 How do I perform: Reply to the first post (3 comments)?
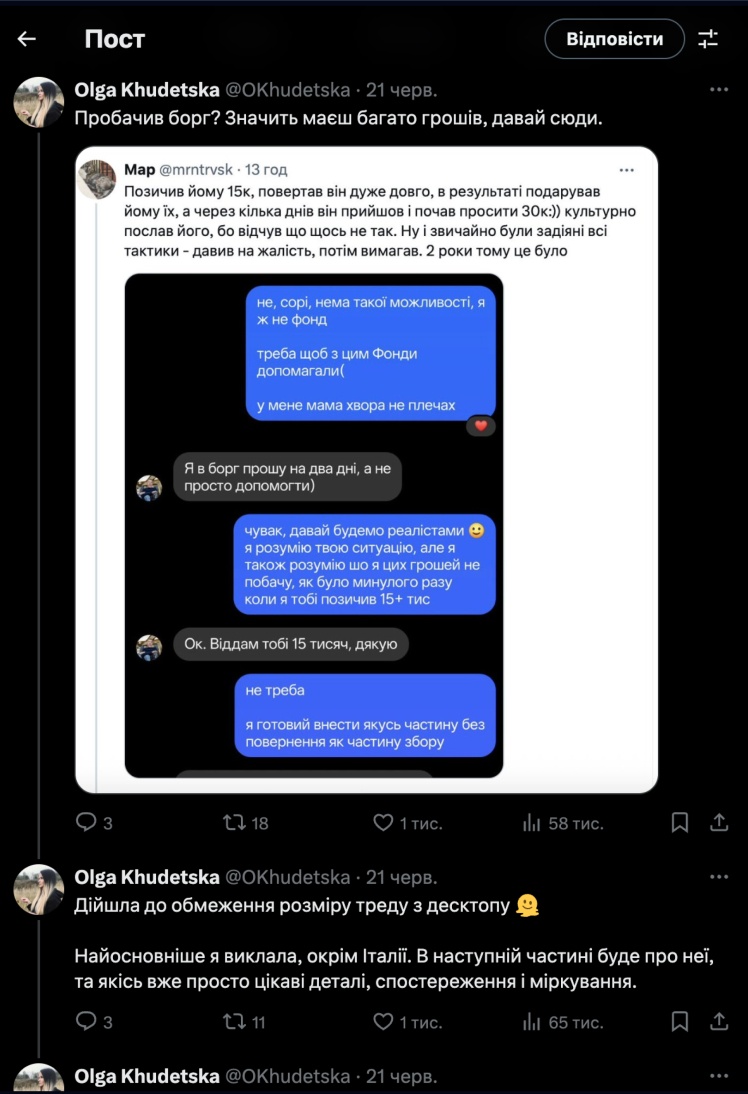pos(87,823)
